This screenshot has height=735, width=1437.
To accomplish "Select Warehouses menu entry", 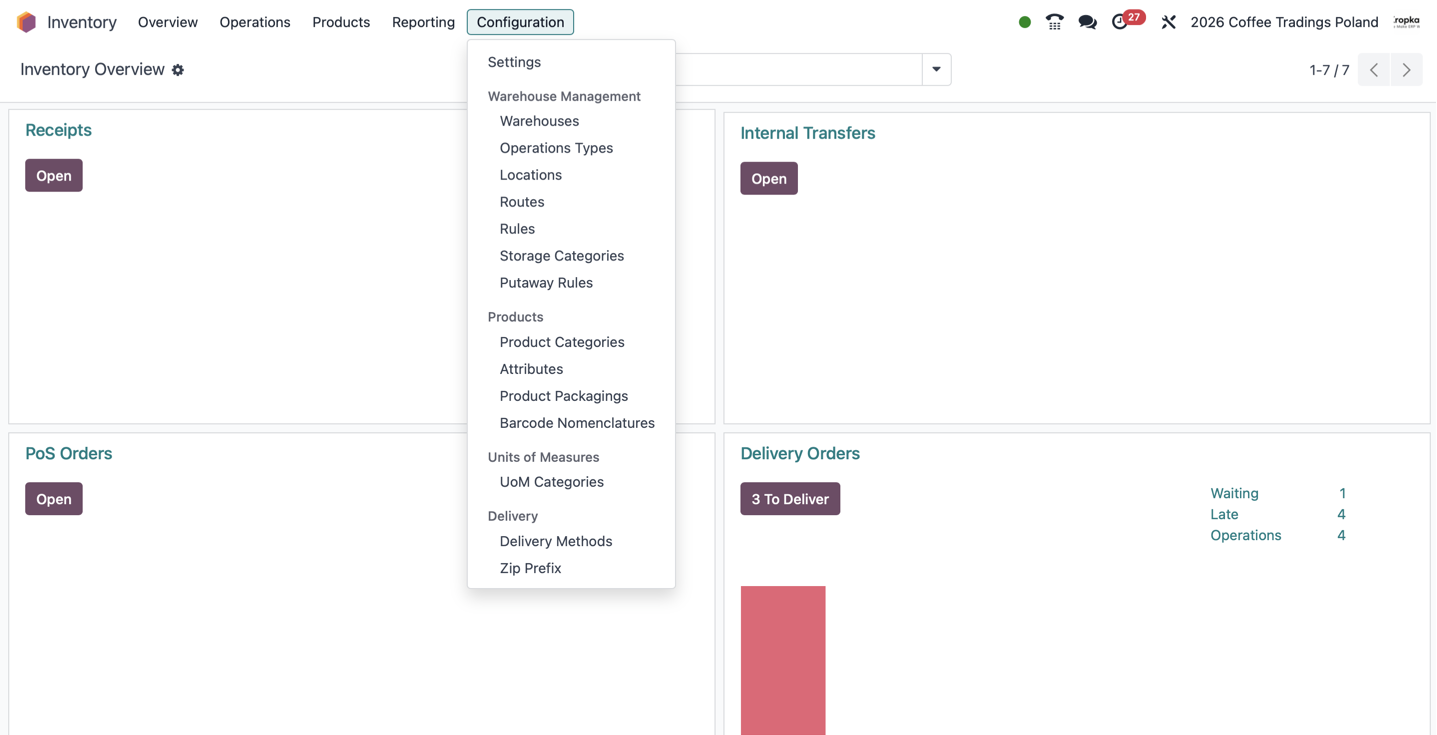I will tap(571, 121).
